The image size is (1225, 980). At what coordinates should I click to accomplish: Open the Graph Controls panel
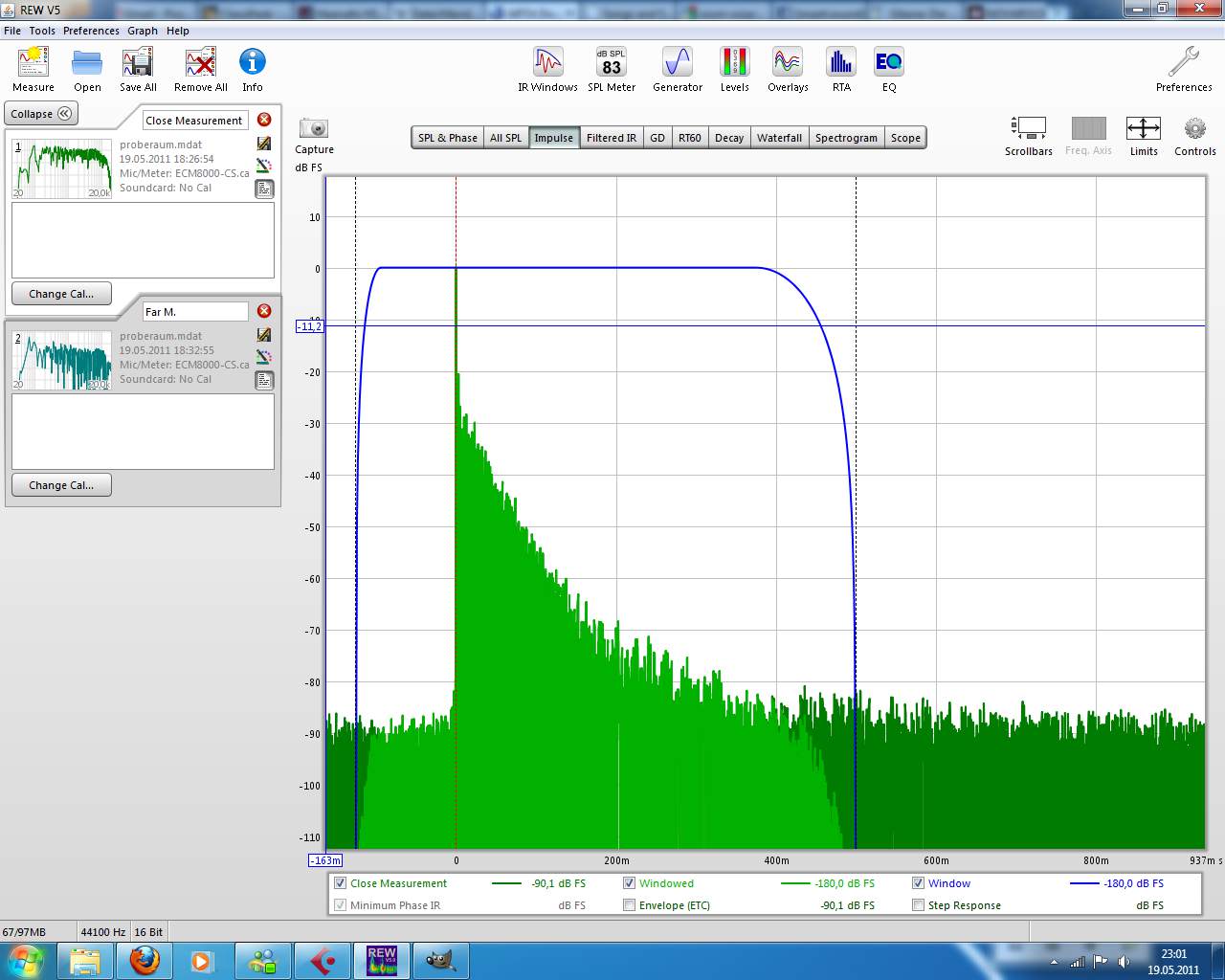[x=1194, y=136]
